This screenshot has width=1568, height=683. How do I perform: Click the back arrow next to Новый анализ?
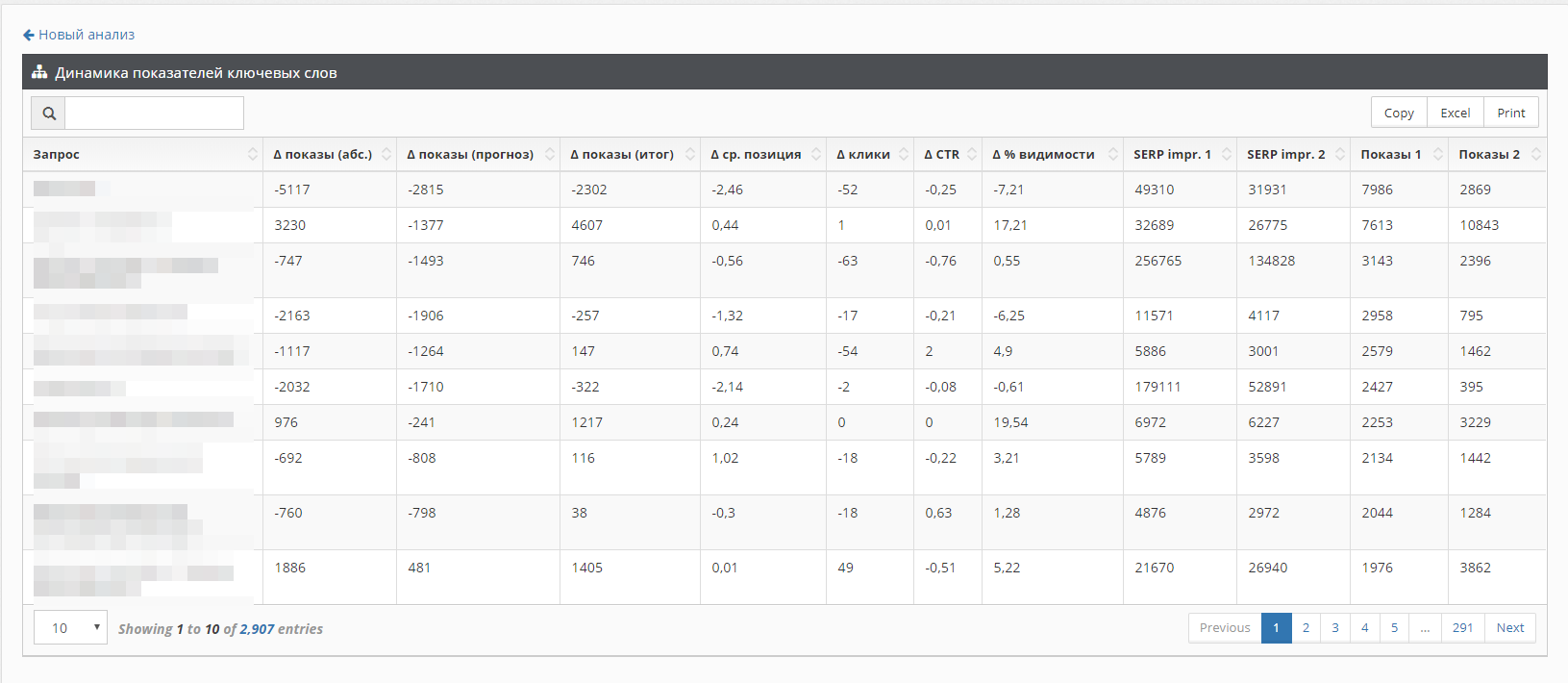coord(29,35)
